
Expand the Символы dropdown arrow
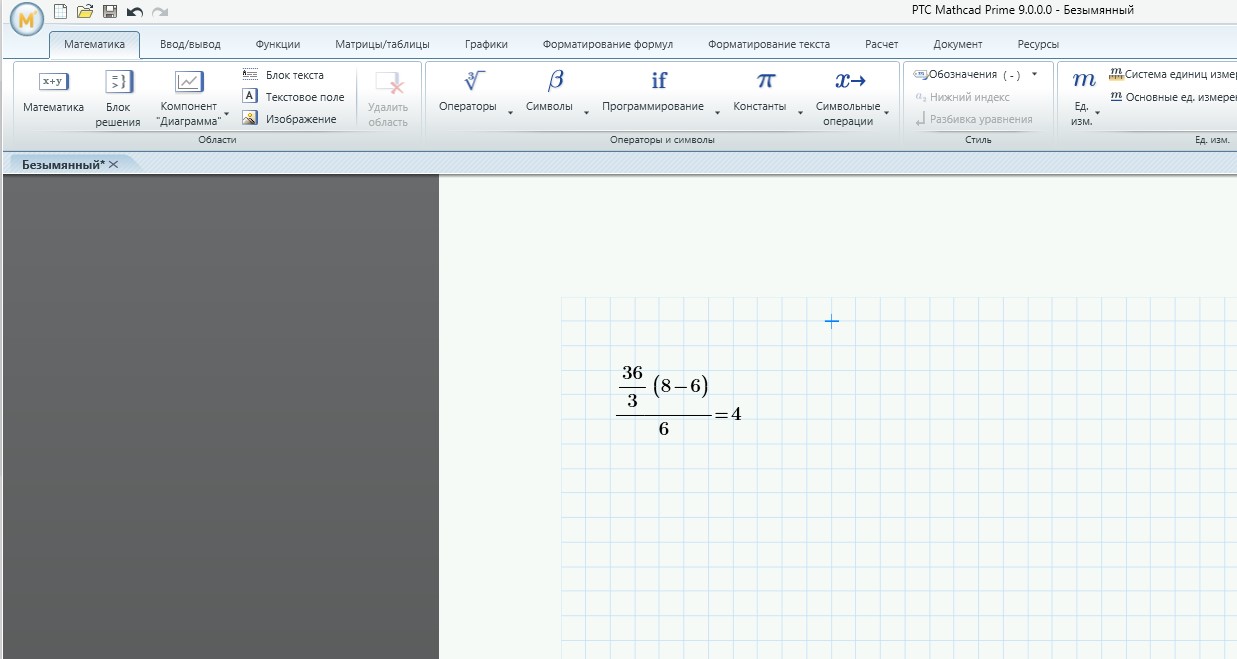click(x=586, y=114)
